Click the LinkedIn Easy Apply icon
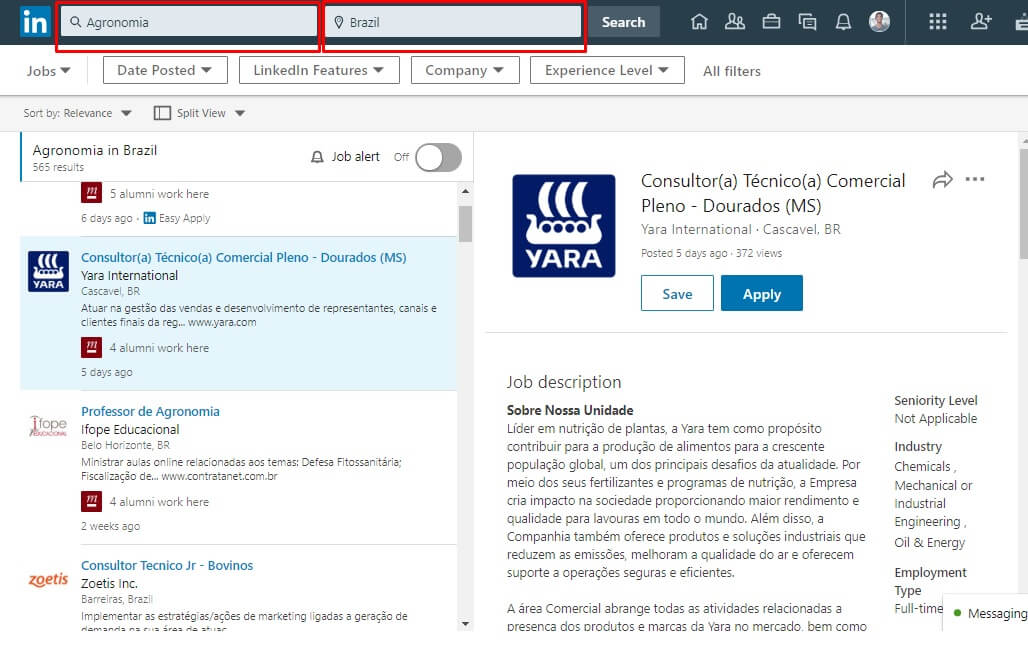The image size is (1028, 652). [149, 218]
